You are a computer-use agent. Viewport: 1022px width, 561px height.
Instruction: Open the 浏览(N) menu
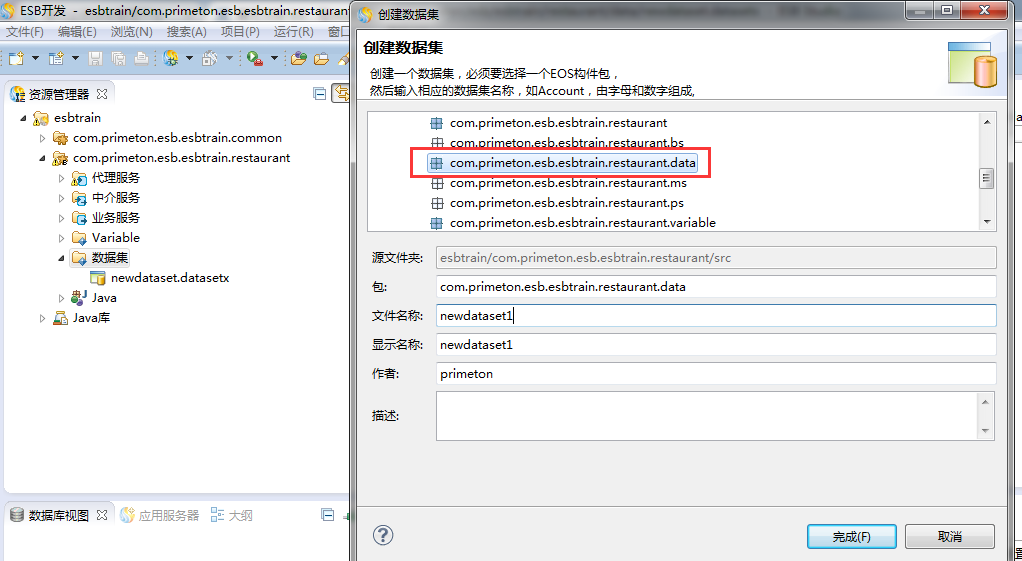tap(131, 32)
